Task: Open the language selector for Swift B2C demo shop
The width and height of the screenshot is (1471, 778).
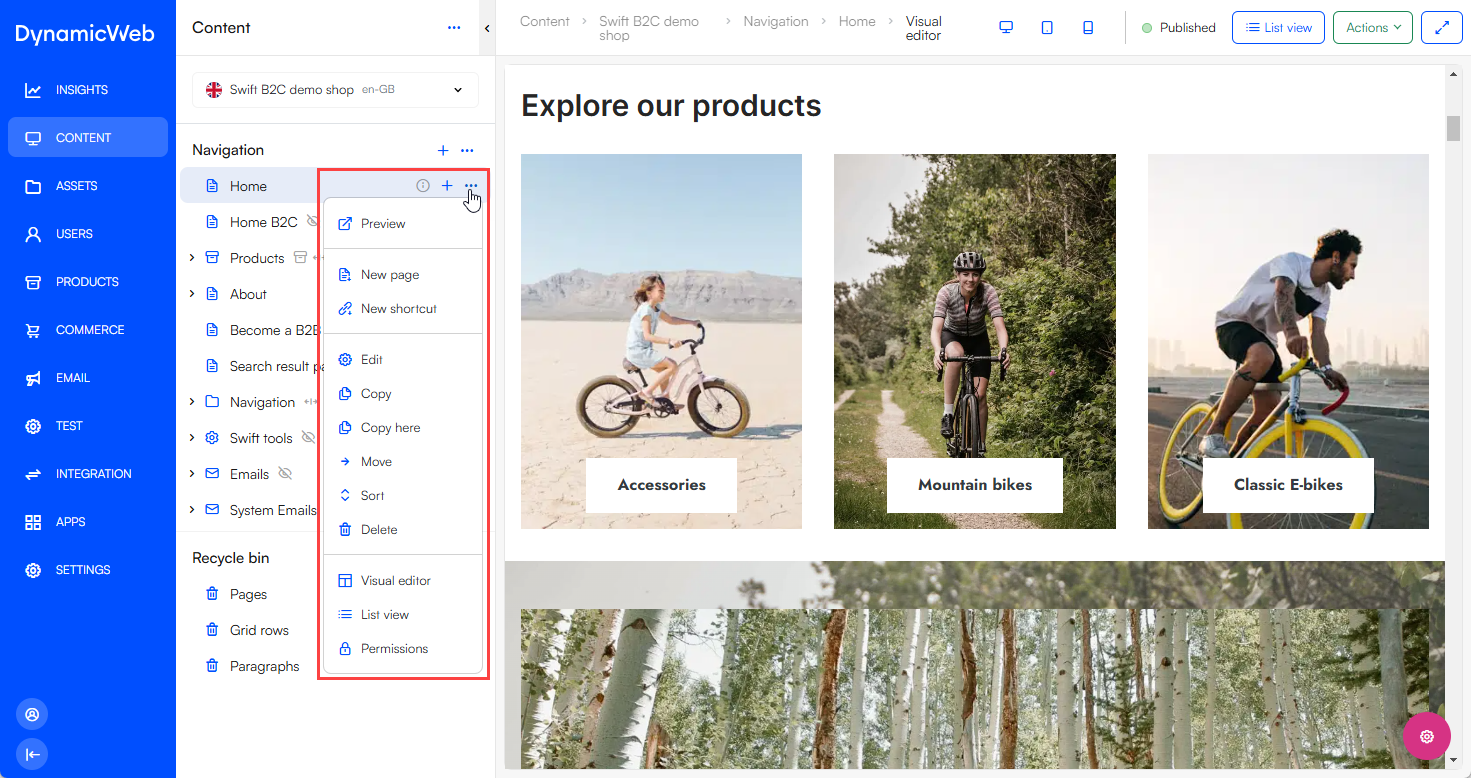Action: pyautogui.click(x=458, y=89)
